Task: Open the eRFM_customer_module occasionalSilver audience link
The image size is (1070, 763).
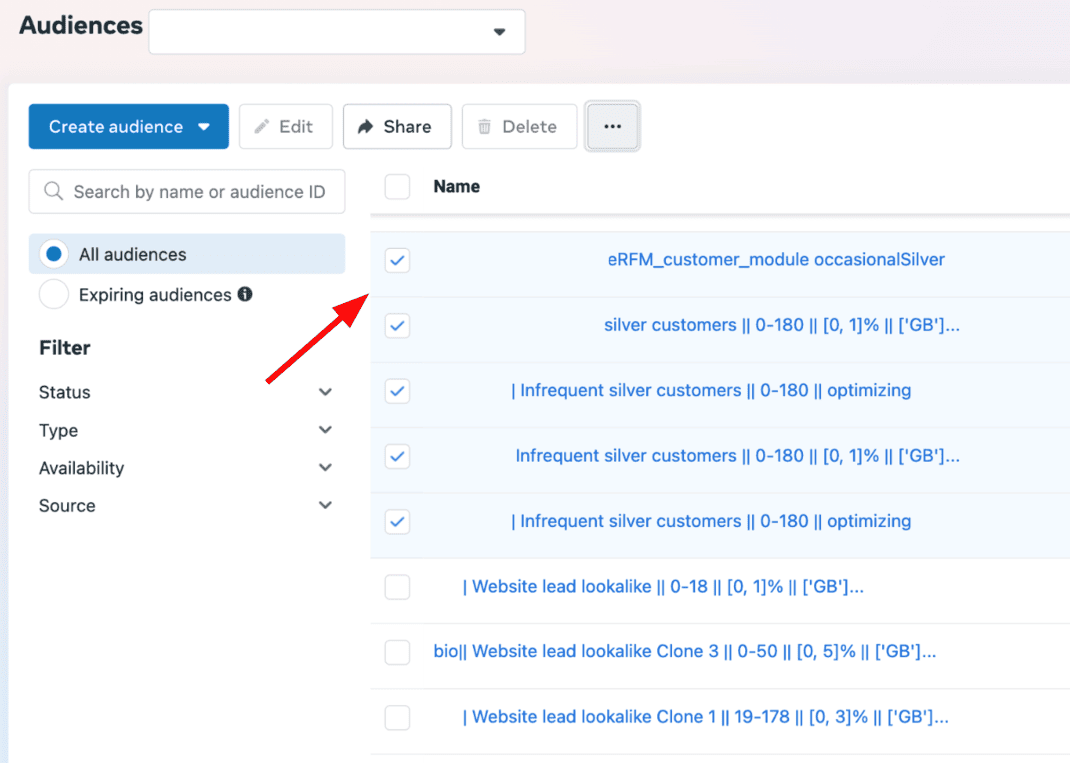Action: (776, 259)
